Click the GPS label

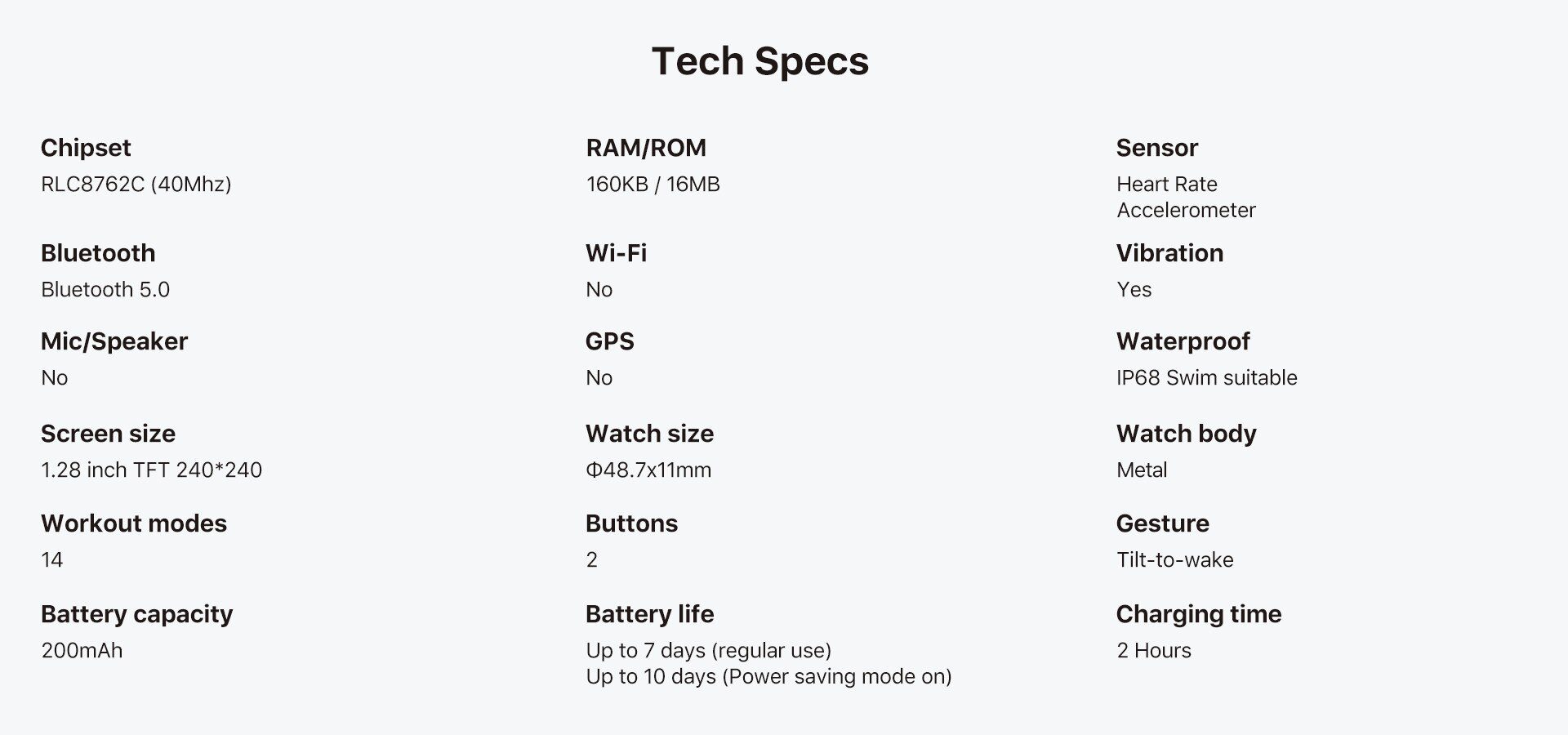[x=609, y=341]
